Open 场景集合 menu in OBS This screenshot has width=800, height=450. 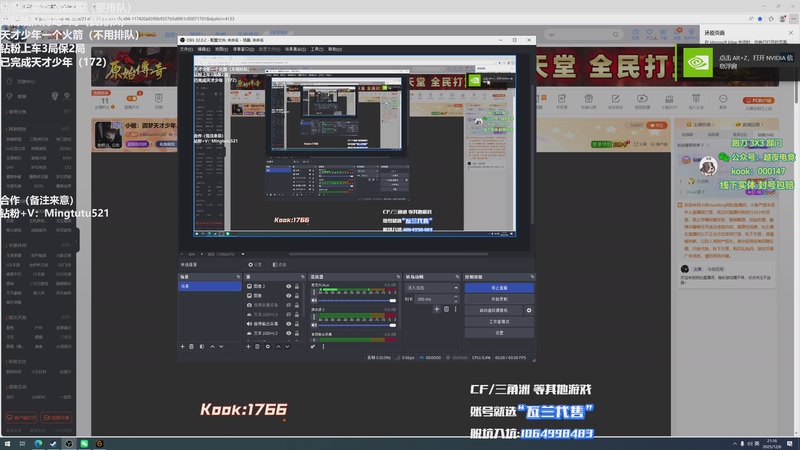coord(295,49)
